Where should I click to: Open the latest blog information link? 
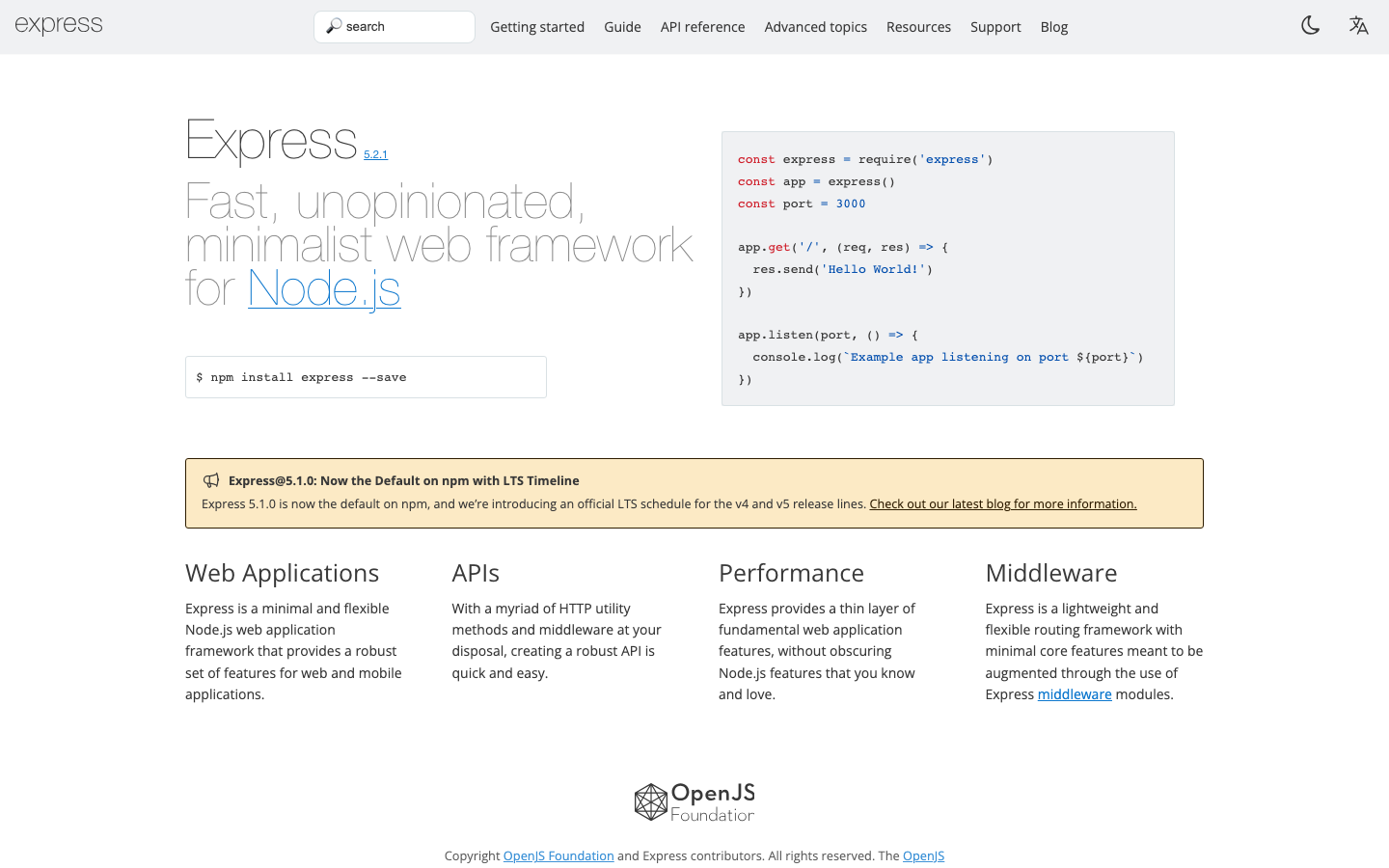click(x=1003, y=503)
